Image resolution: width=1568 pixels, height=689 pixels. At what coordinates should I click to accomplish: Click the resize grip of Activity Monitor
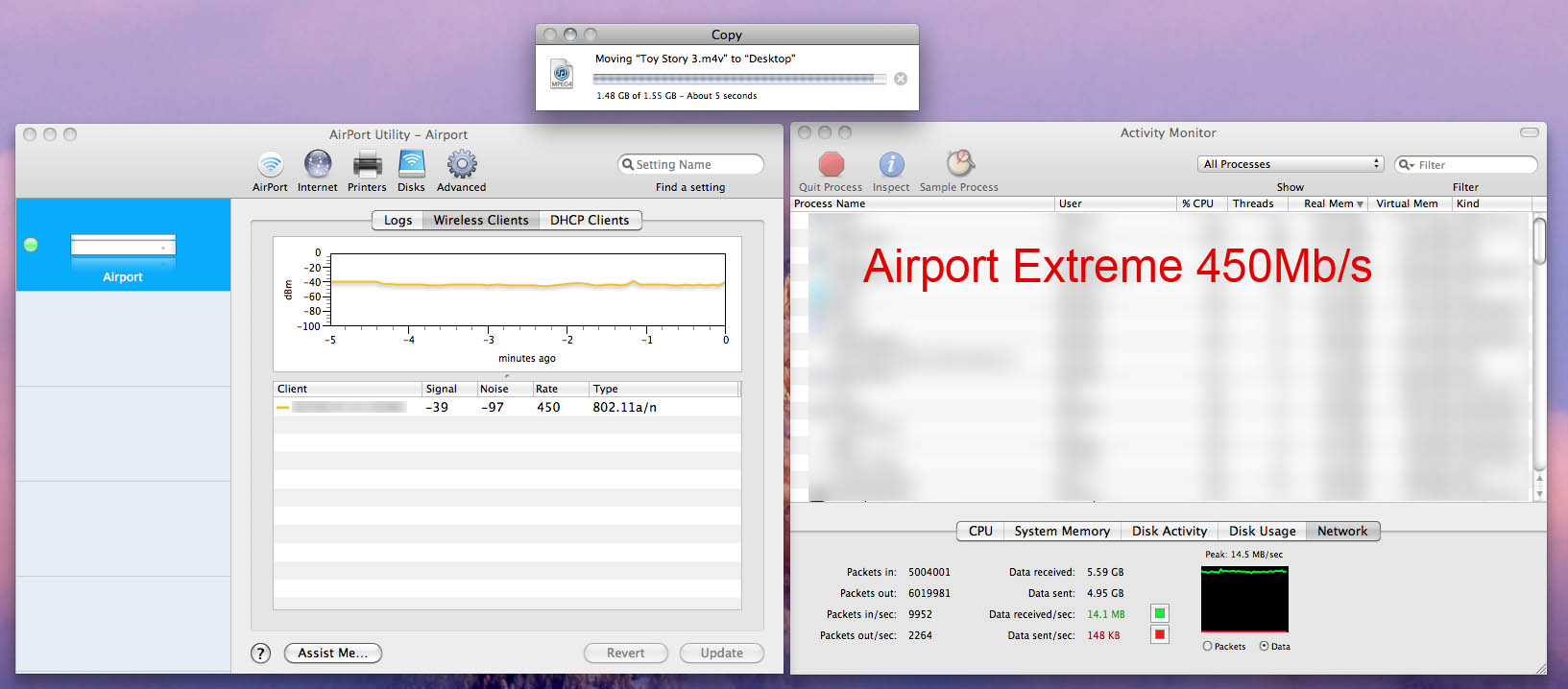[x=1540, y=668]
